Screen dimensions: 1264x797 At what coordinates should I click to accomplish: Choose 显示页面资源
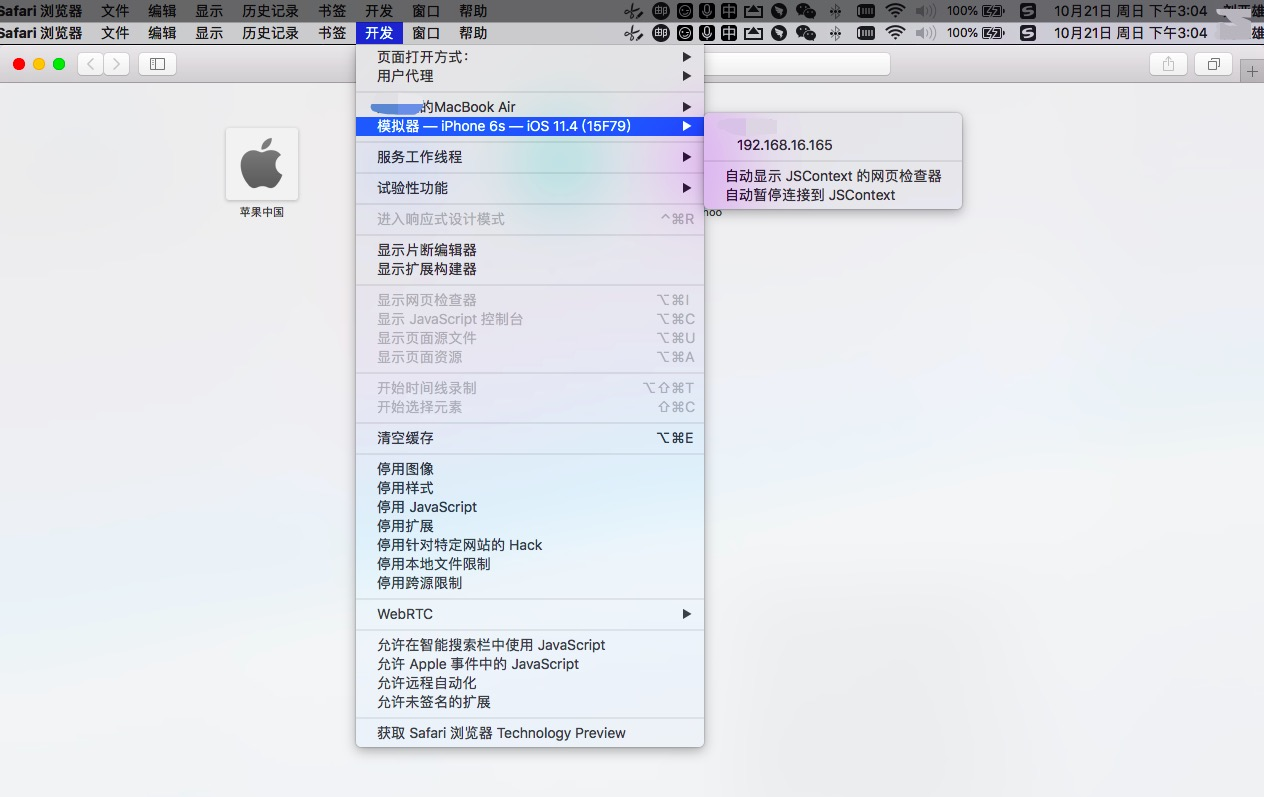pyautogui.click(x=530, y=357)
